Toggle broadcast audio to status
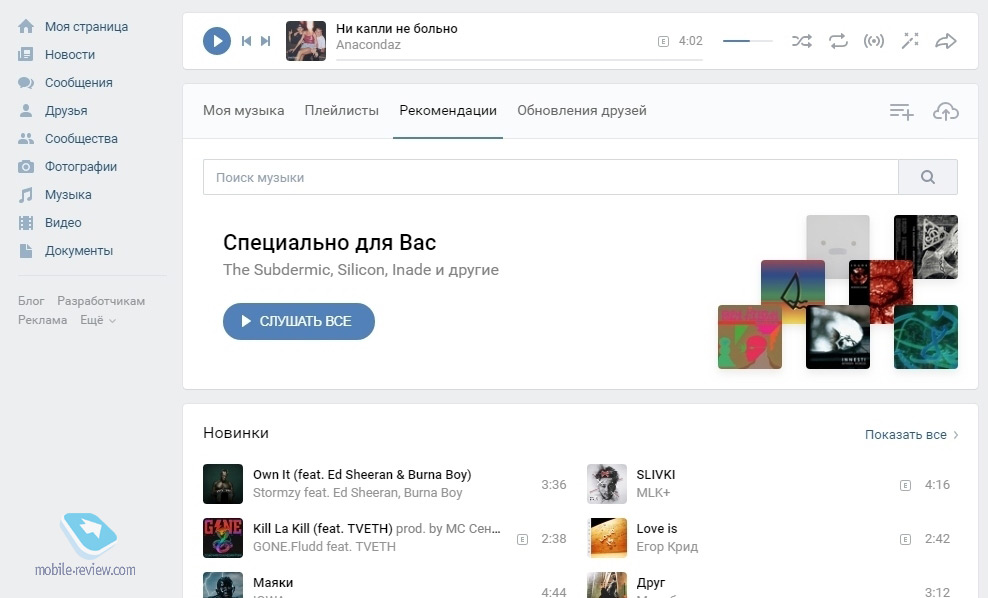Screen dimensions: 988x598 point(874,42)
